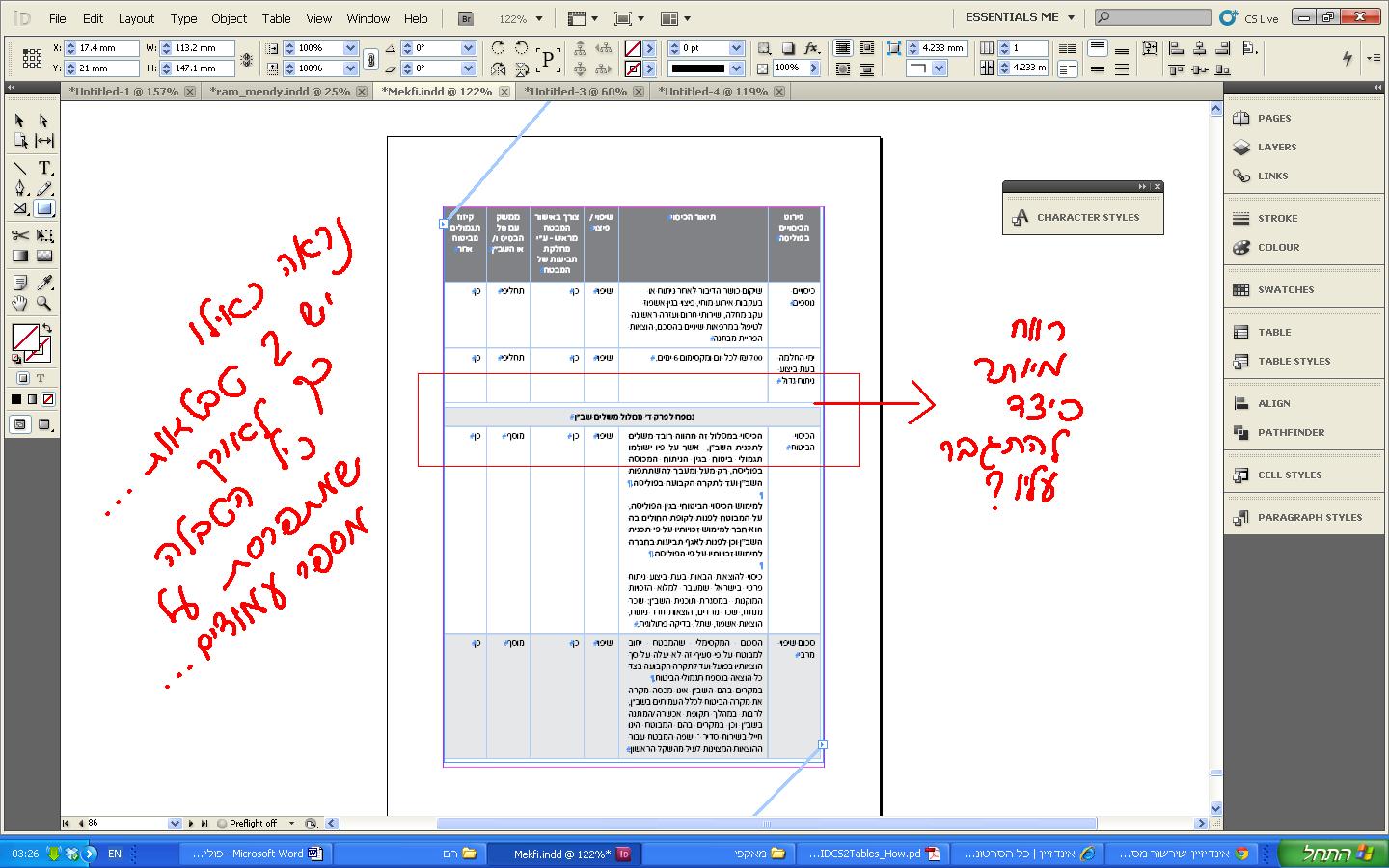Click the X position input field
The width and height of the screenshot is (1389, 868).
point(103,48)
